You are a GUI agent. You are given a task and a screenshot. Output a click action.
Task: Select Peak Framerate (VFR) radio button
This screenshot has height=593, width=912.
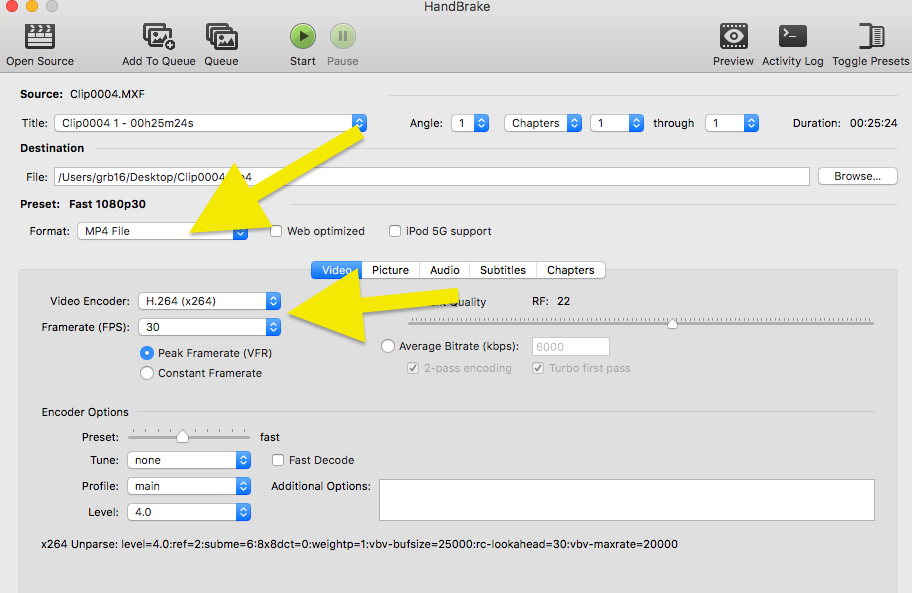[x=147, y=353]
